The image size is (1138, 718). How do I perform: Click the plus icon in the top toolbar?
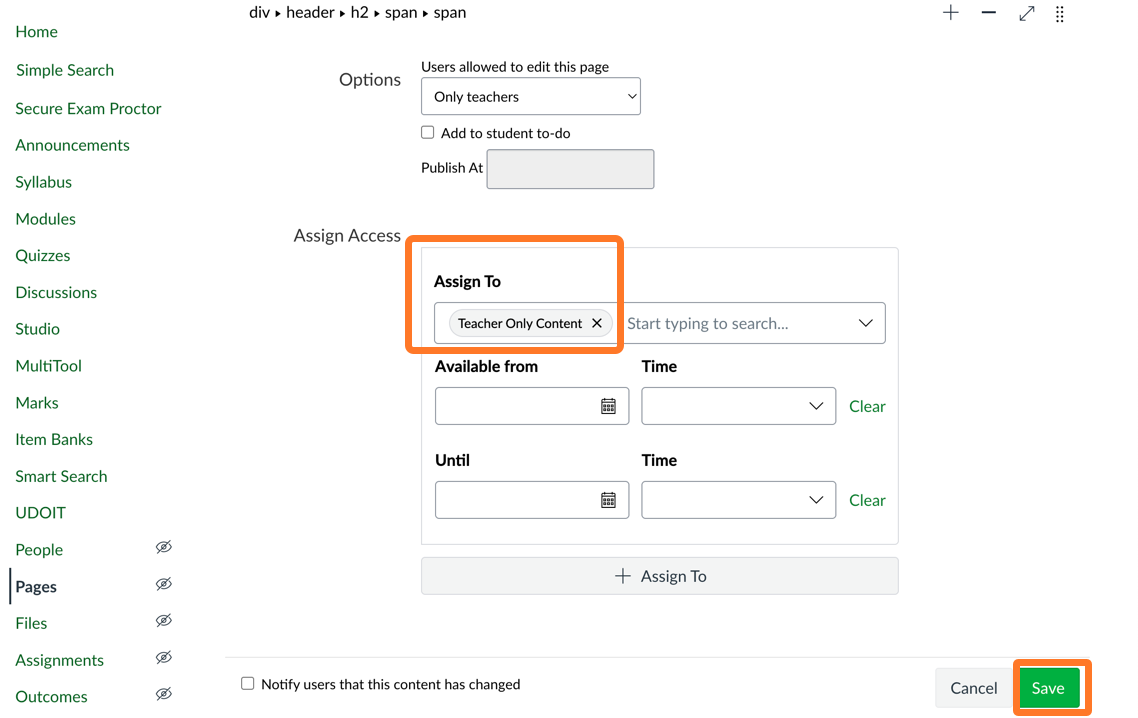tap(950, 13)
